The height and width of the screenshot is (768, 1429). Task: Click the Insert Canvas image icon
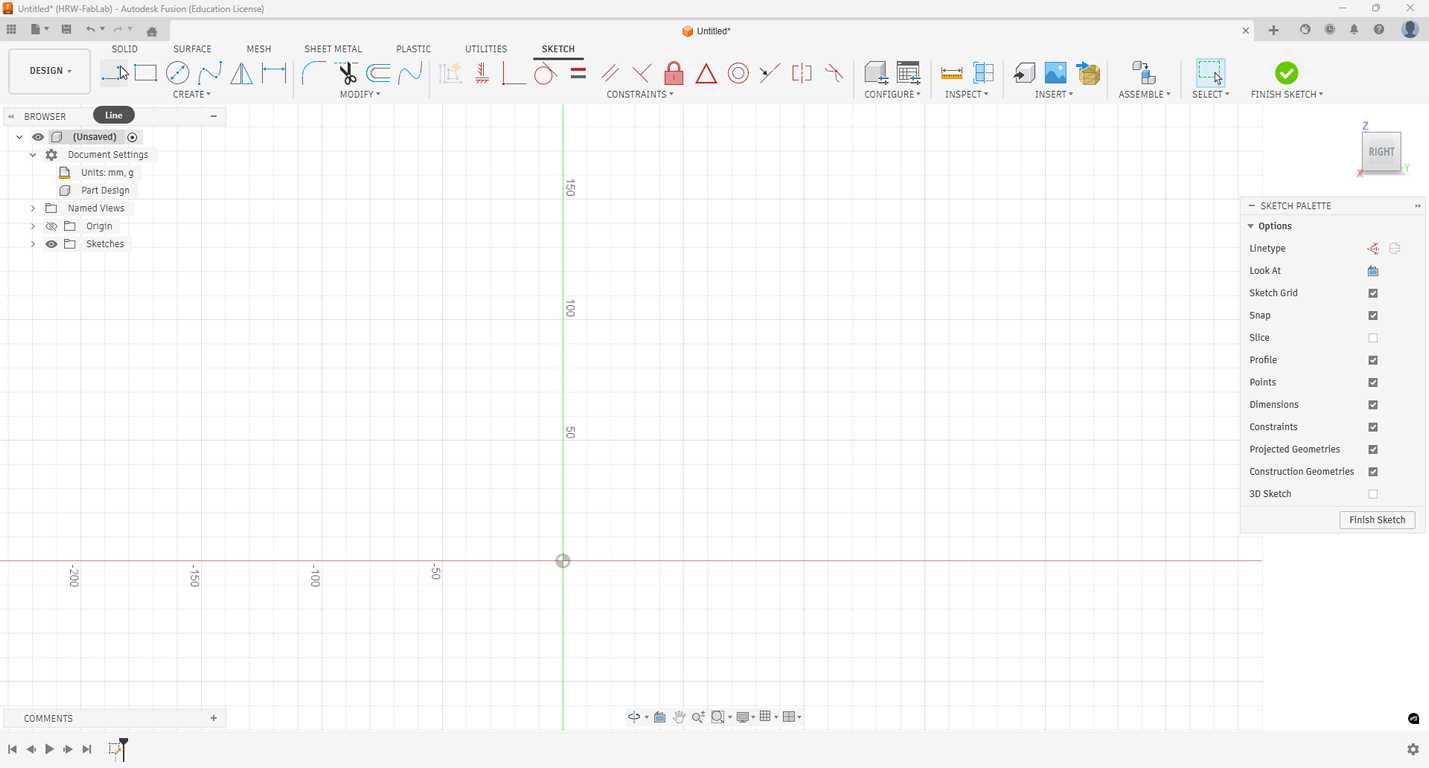[x=1055, y=73]
